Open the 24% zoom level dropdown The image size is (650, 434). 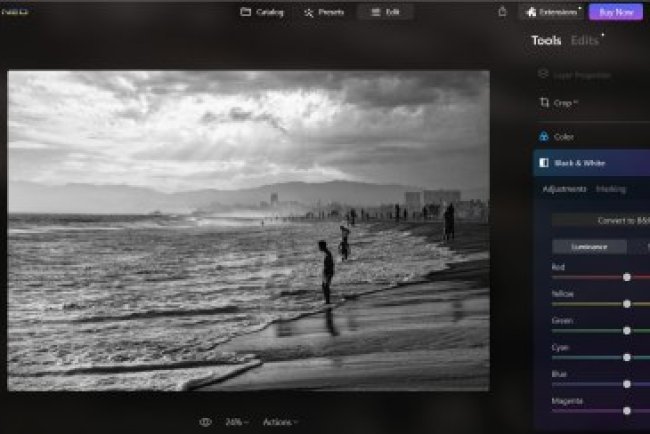[237, 422]
